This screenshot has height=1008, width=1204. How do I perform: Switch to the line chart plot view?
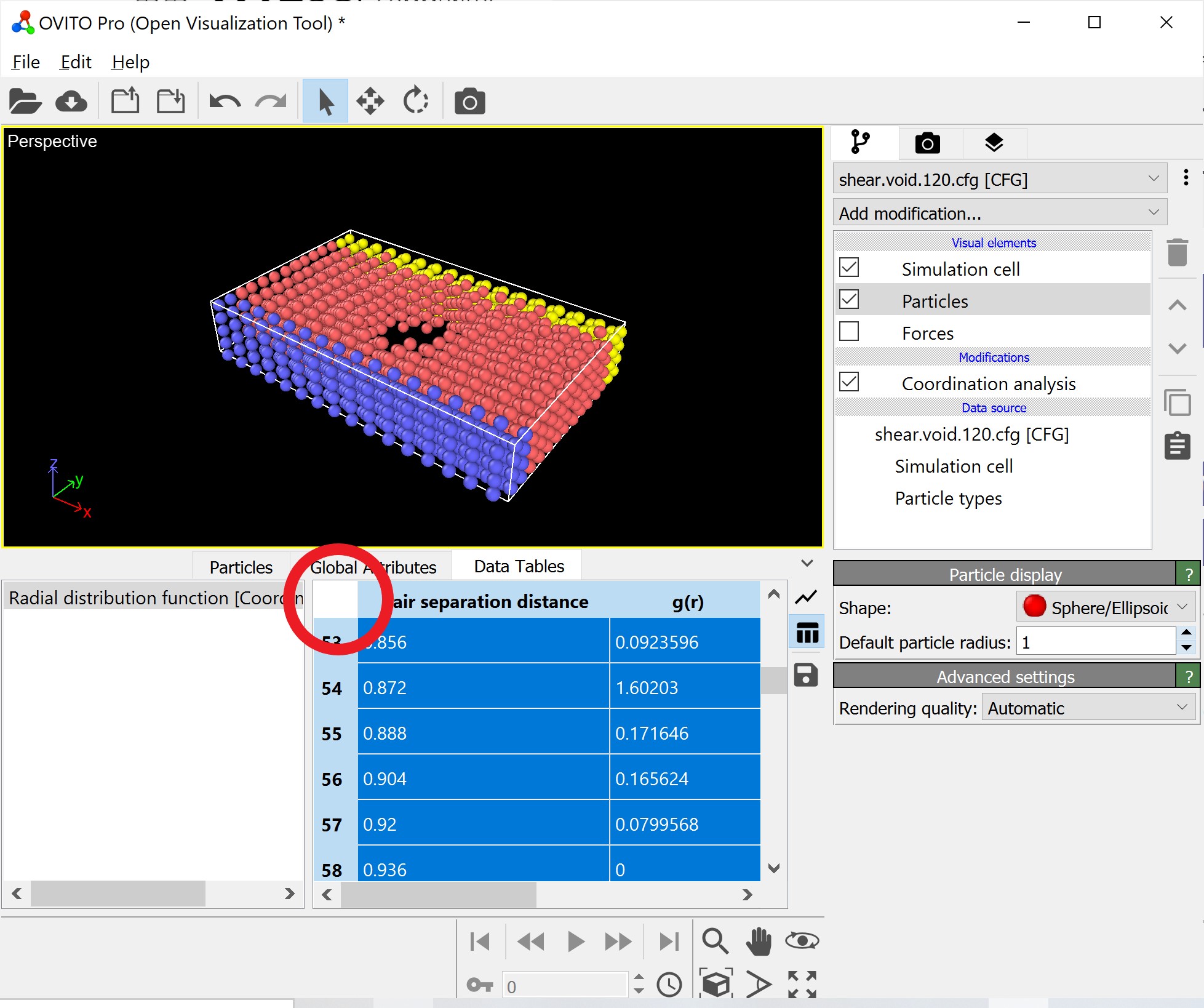pos(806,596)
